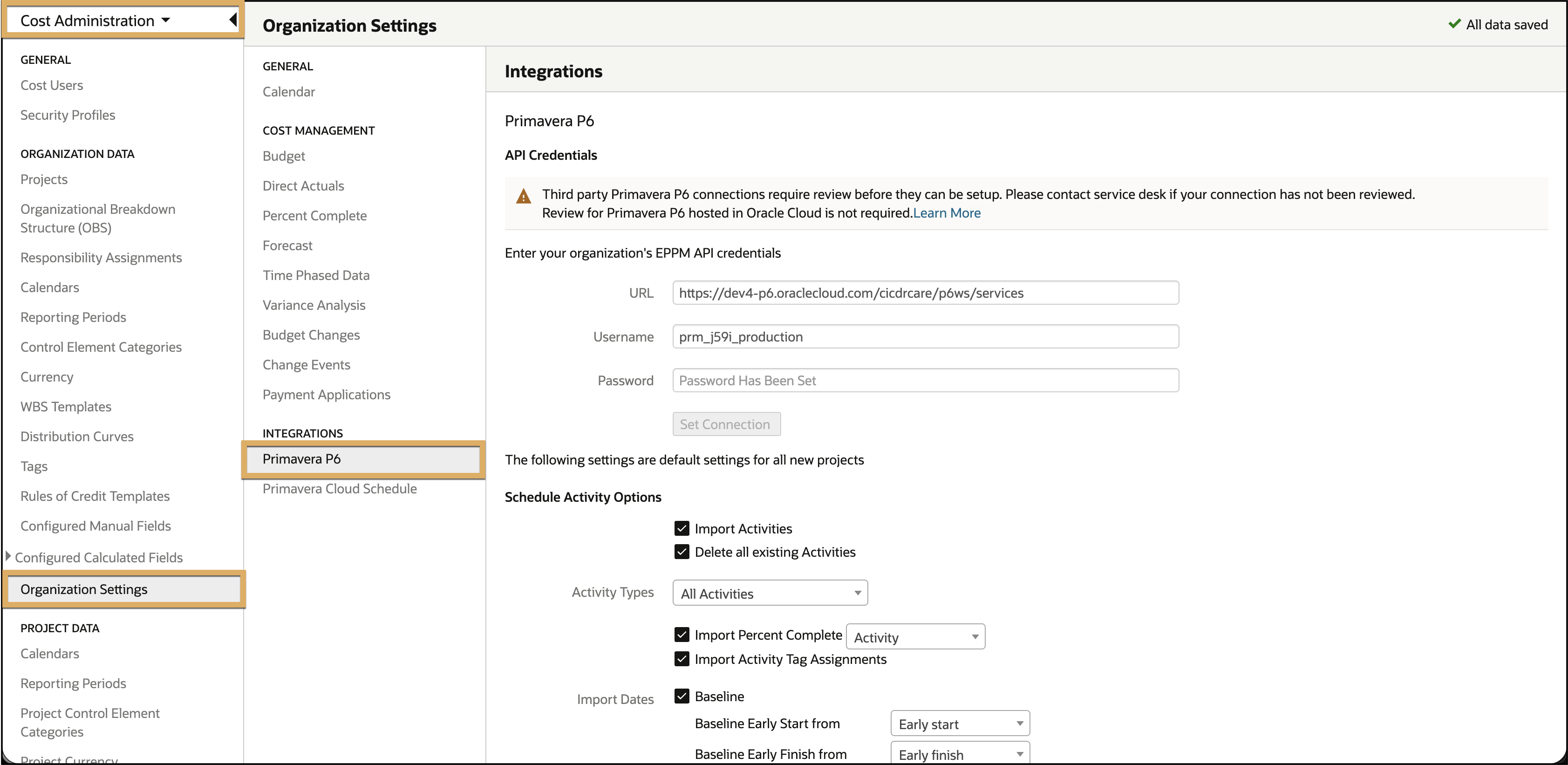Open Direct Actuals settings
1568x765 pixels.
[x=303, y=185]
